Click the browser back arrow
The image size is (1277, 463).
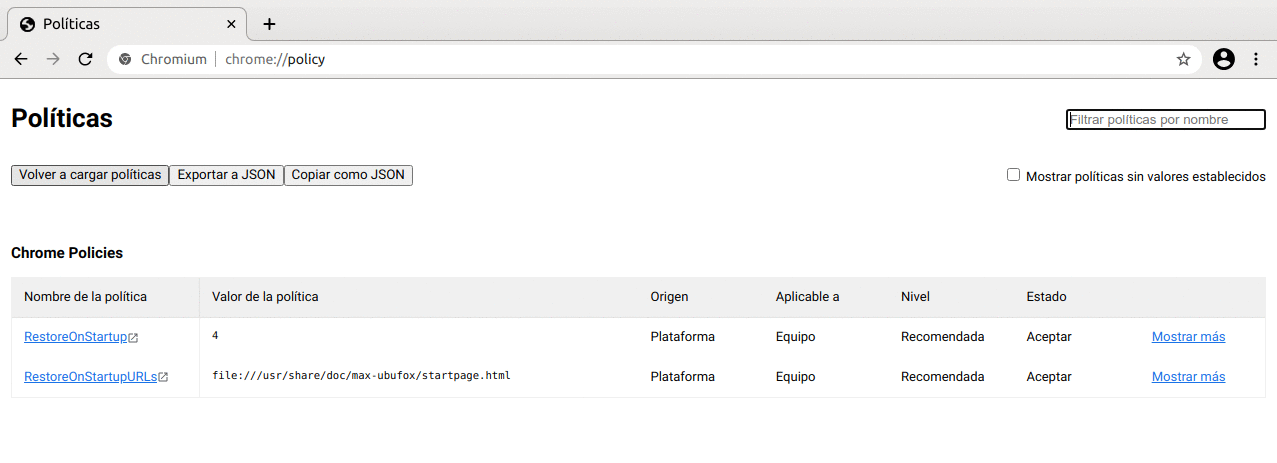click(21, 59)
